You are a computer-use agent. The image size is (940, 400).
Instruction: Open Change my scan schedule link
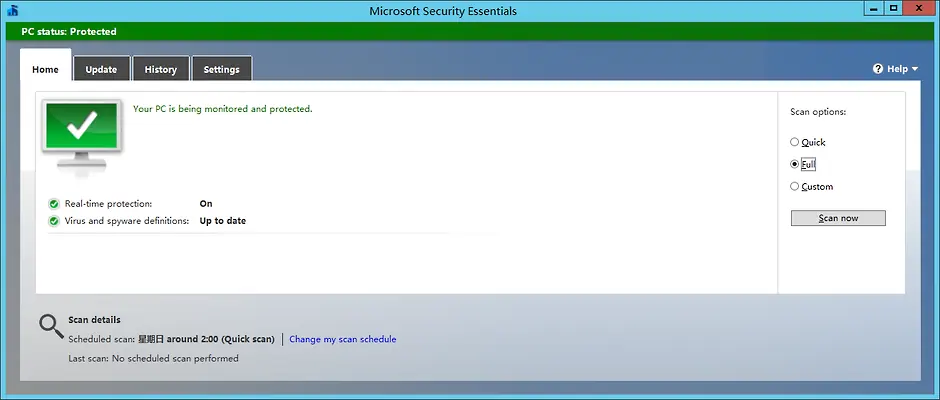tap(343, 339)
